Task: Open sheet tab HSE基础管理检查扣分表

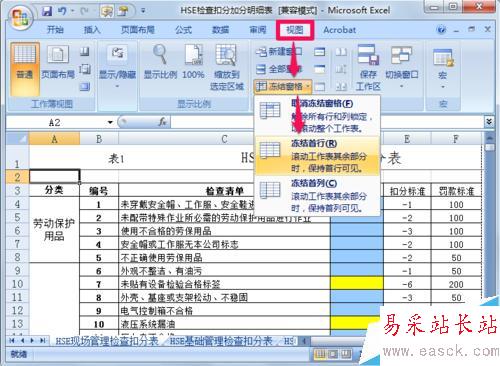Action: [x=221, y=341]
